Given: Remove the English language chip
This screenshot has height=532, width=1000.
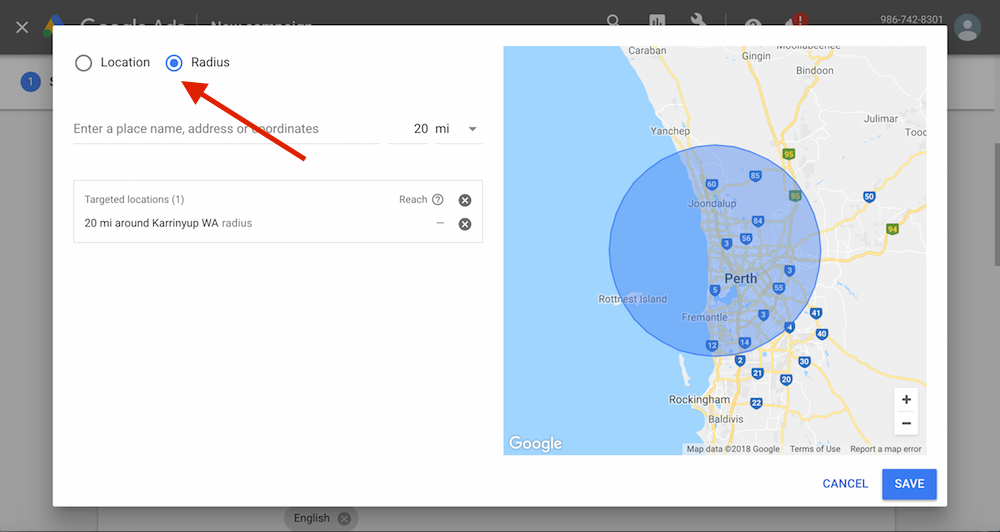Looking at the screenshot, I should [x=344, y=519].
